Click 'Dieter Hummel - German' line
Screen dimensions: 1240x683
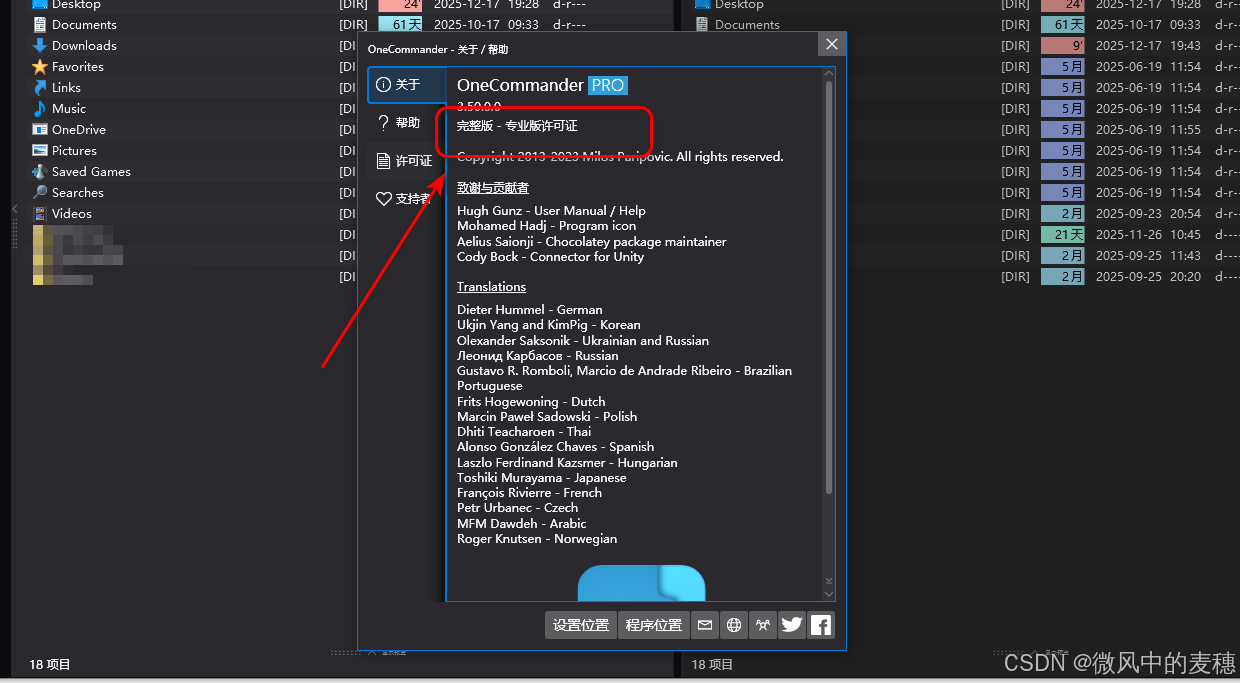point(530,310)
